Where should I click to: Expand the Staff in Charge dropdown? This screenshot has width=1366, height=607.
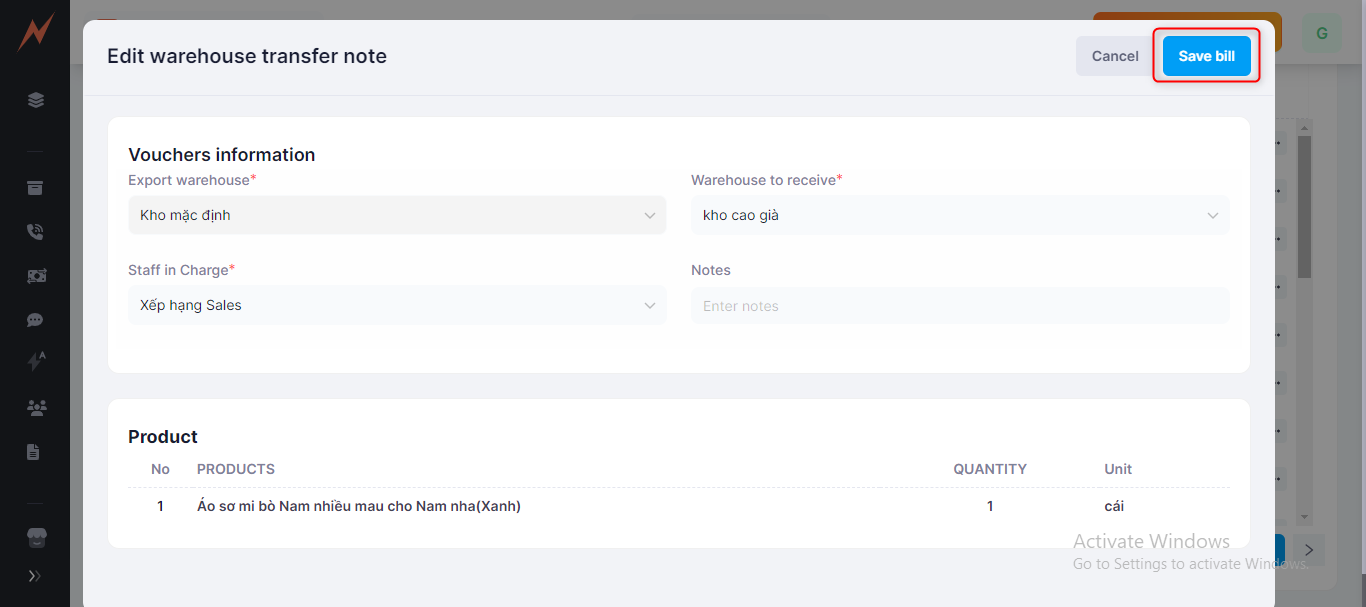(396, 305)
